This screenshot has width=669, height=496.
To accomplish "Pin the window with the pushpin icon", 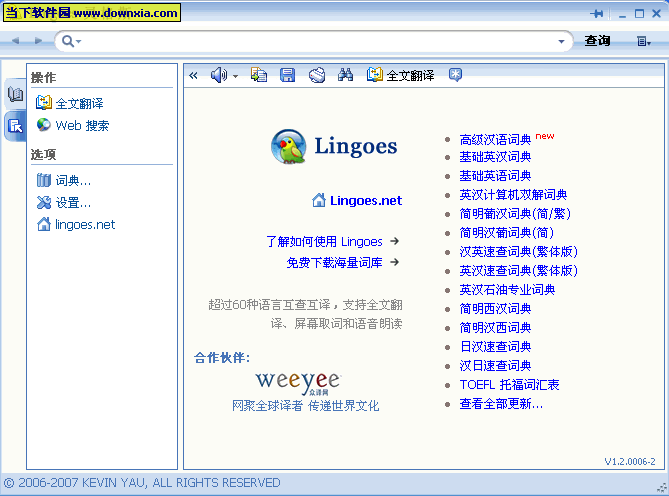I will (596, 14).
